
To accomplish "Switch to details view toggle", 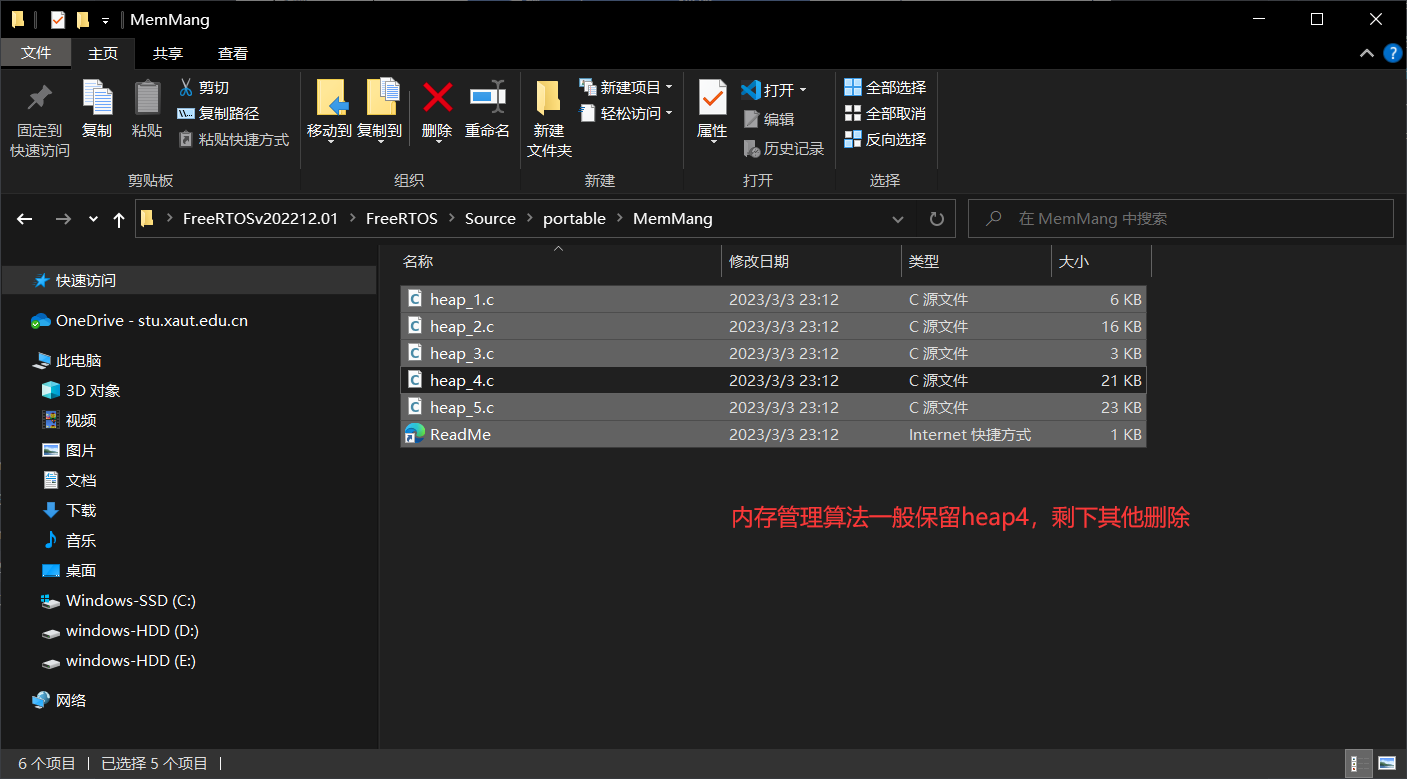I will pyautogui.click(x=1358, y=764).
